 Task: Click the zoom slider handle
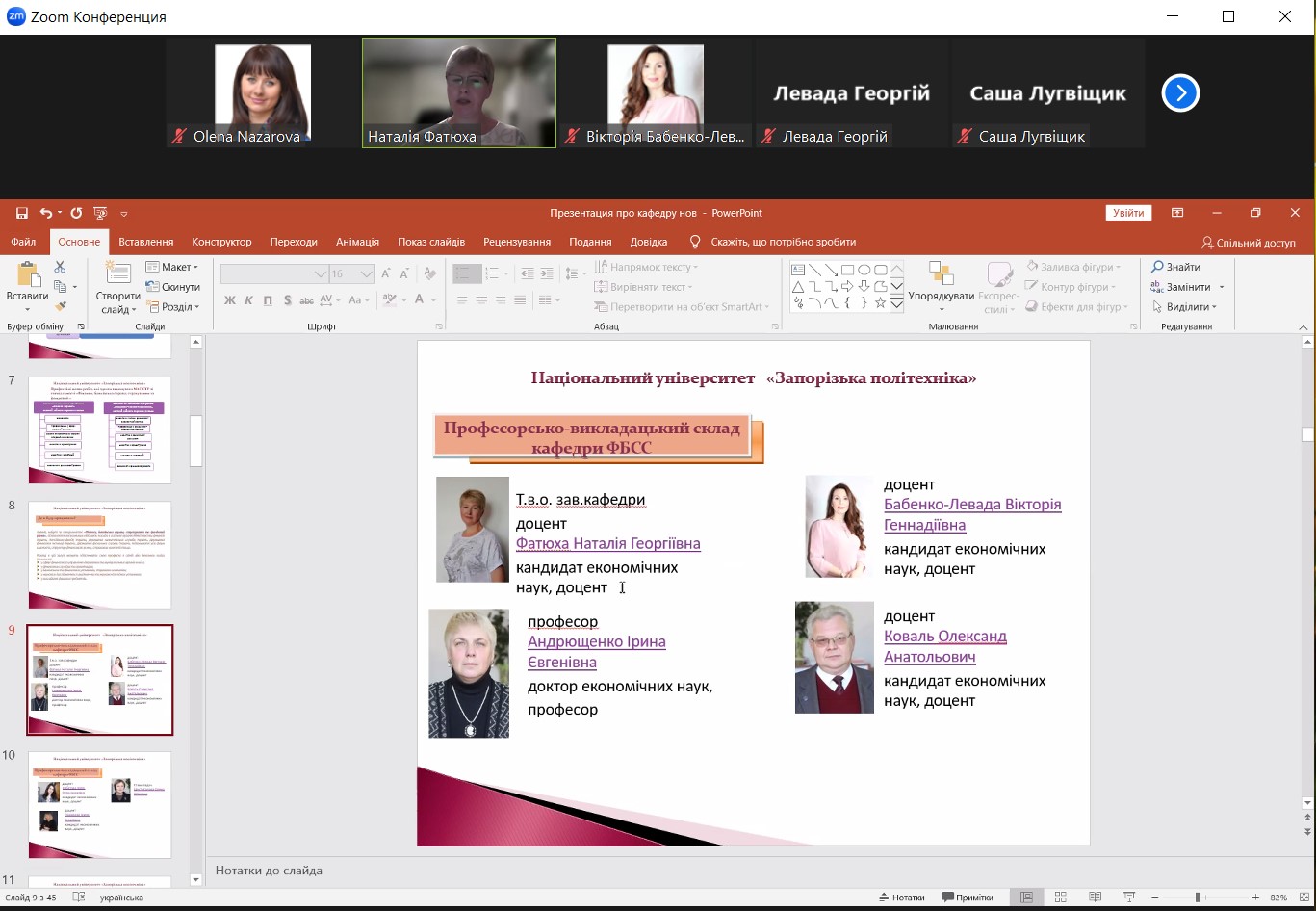[x=1198, y=898]
